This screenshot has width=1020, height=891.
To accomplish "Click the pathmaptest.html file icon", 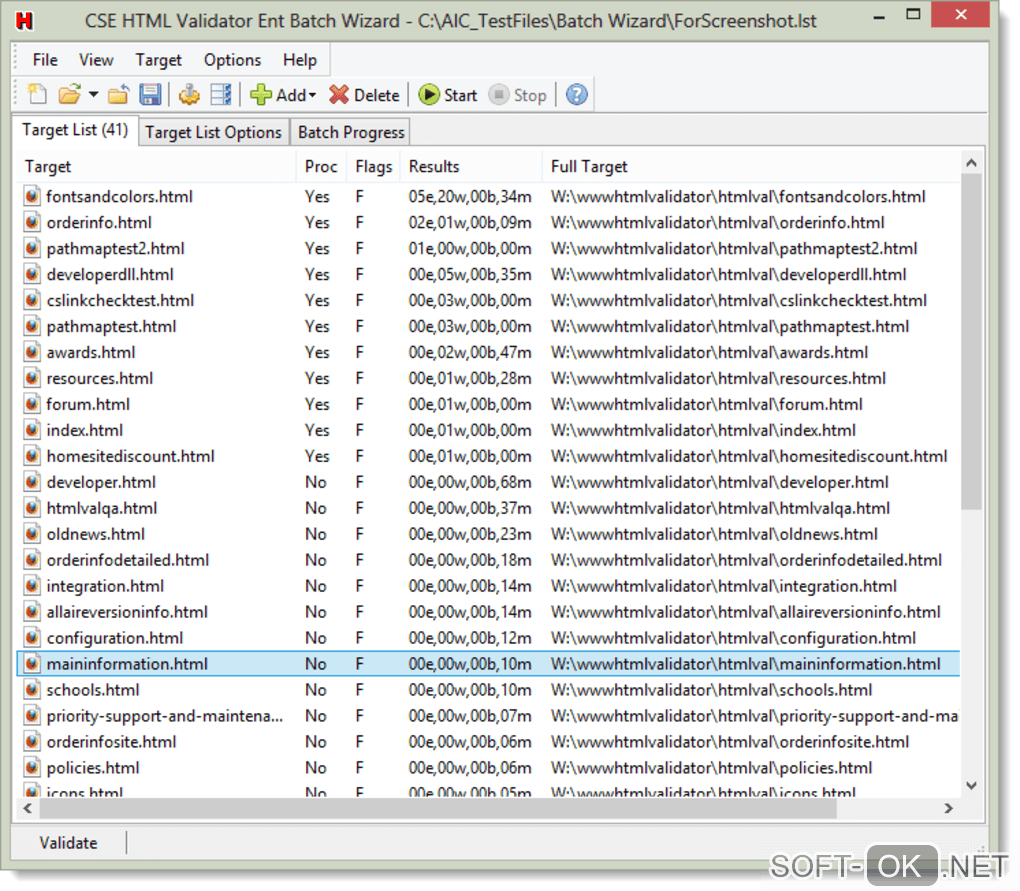I will tap(31, 326).
